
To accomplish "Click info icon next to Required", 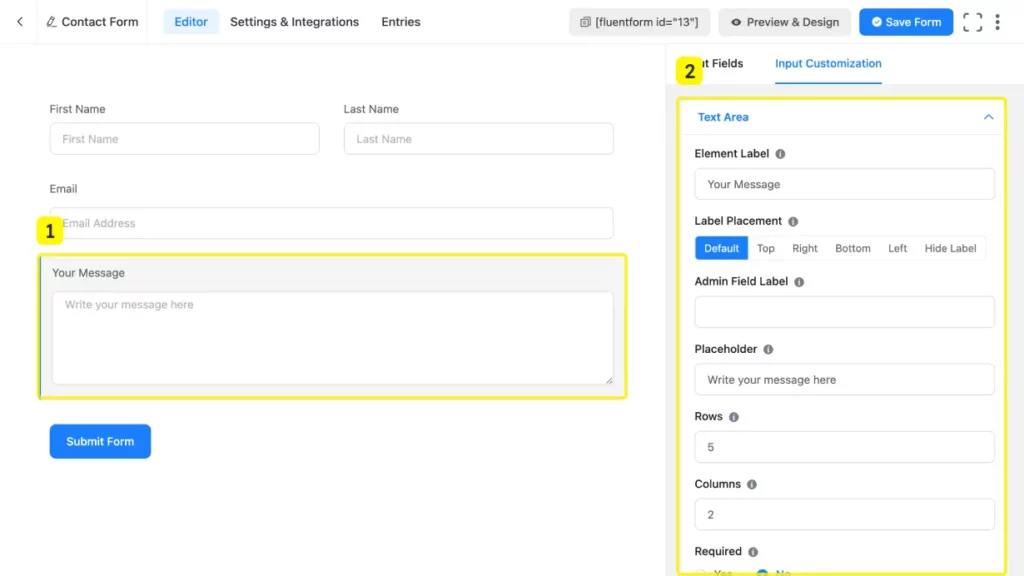I will pyautogui.click(x=752, y=552).
